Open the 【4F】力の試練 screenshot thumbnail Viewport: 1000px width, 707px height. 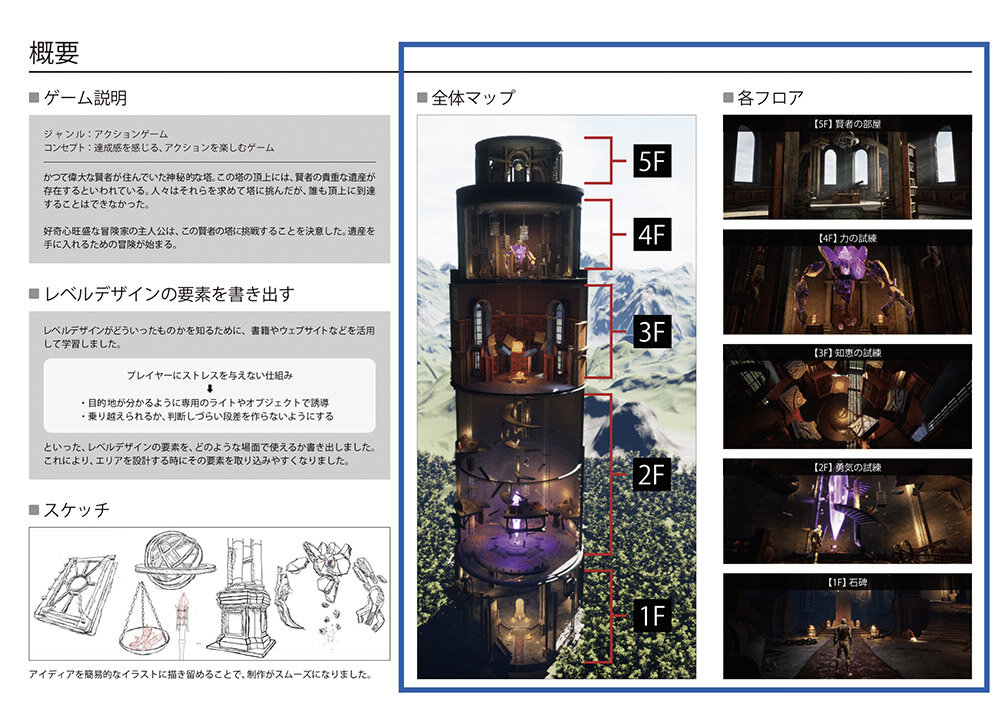click(x=846, y=282)
